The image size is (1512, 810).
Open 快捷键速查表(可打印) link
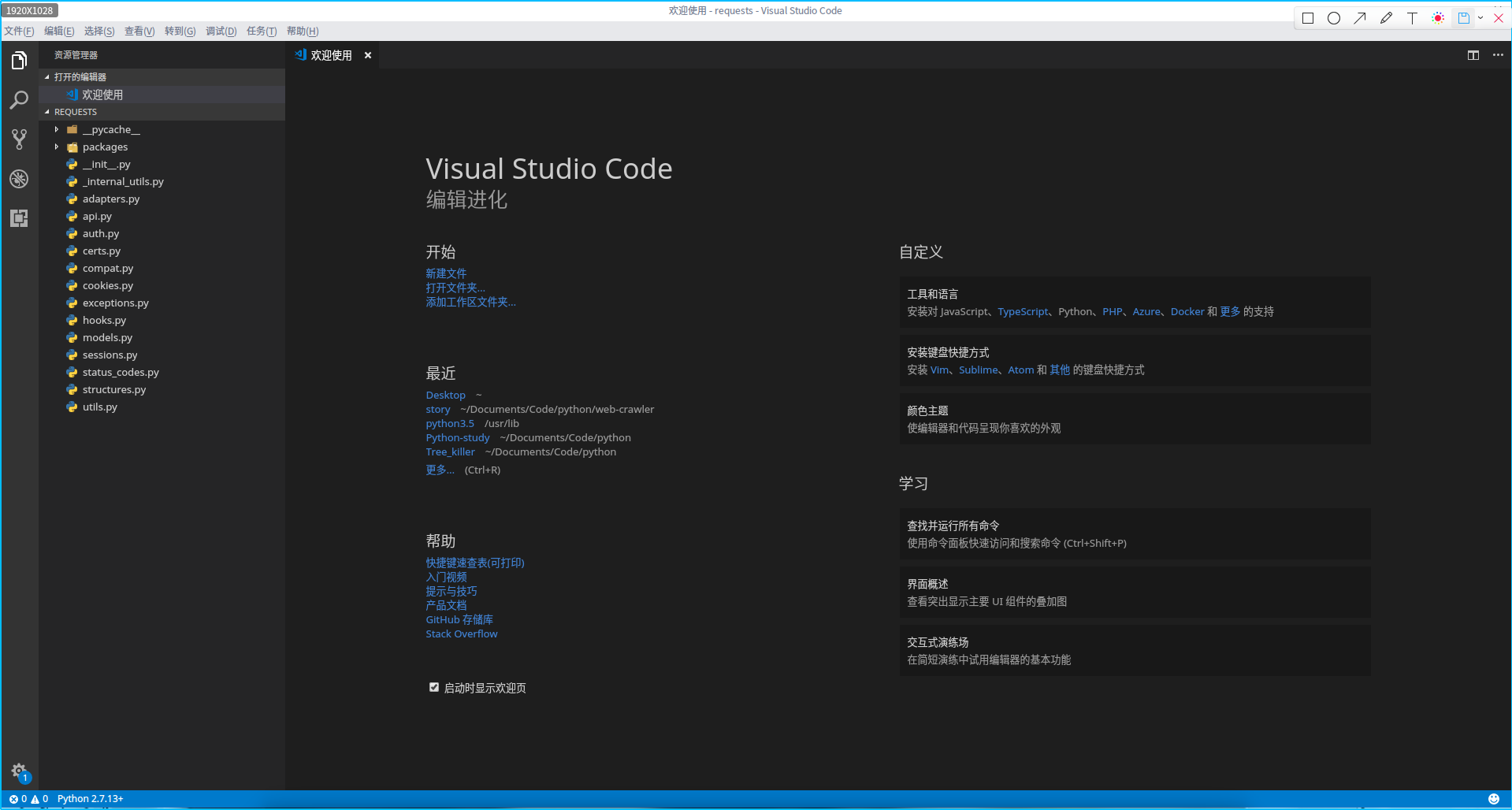(475, 563)
